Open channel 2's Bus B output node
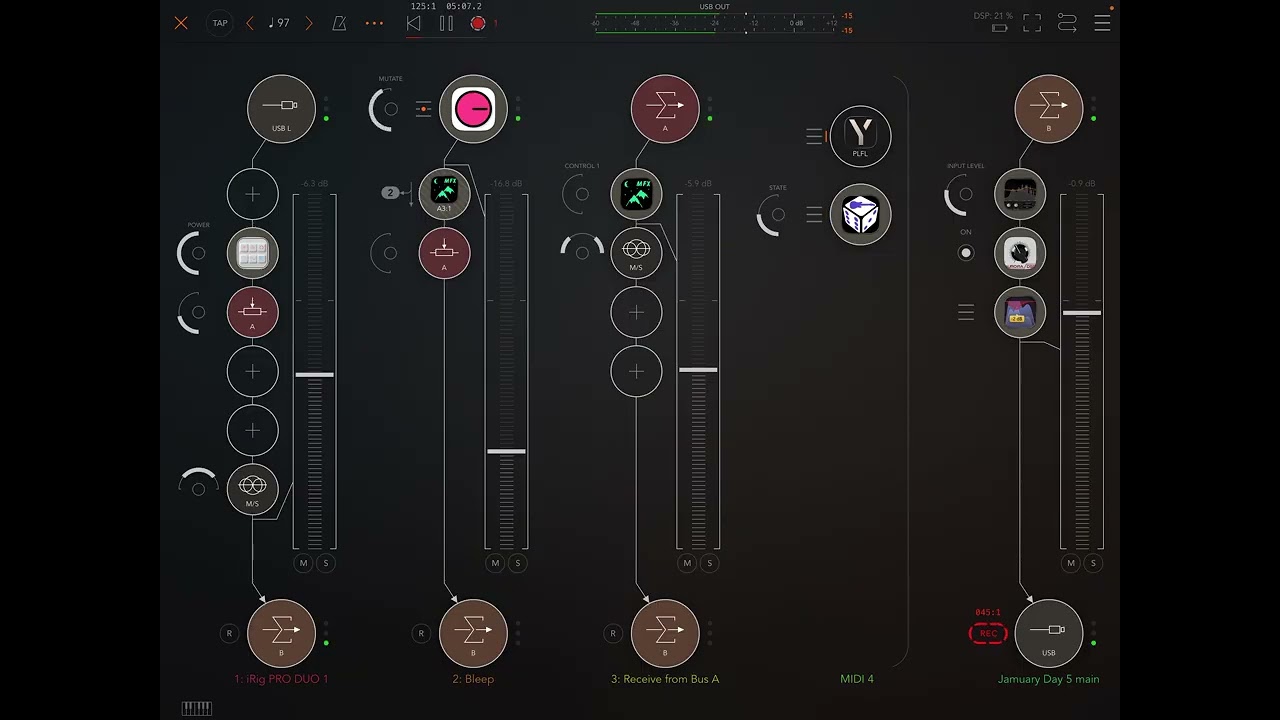The height and width of the screenshot is (720, 1280). (x=473, y=633)
